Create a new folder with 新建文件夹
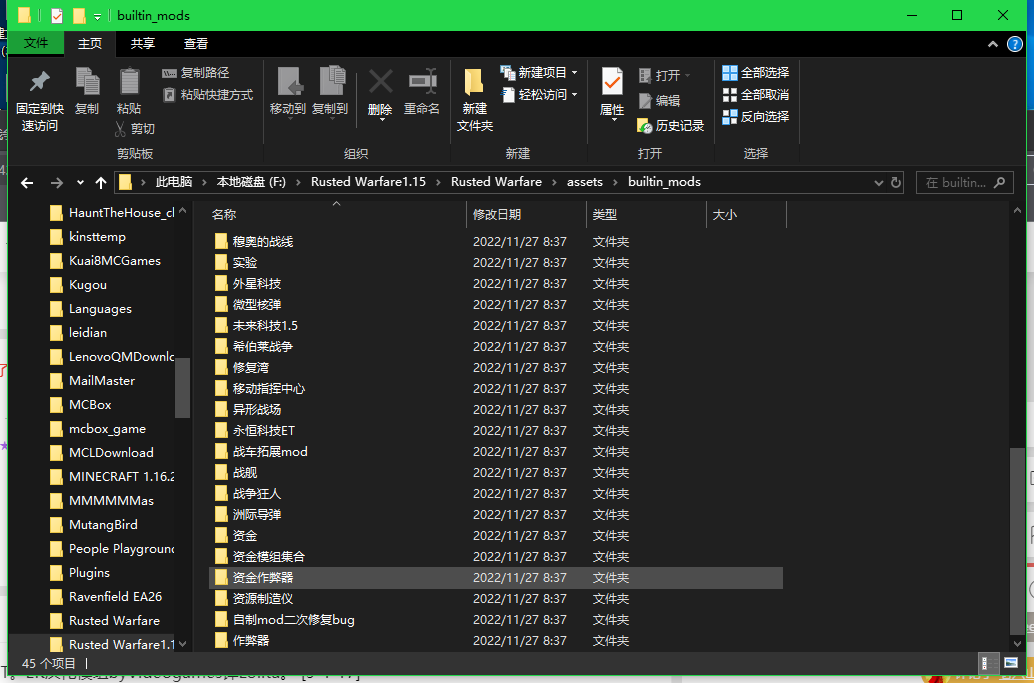1034x683 pixels. [475, 98]
